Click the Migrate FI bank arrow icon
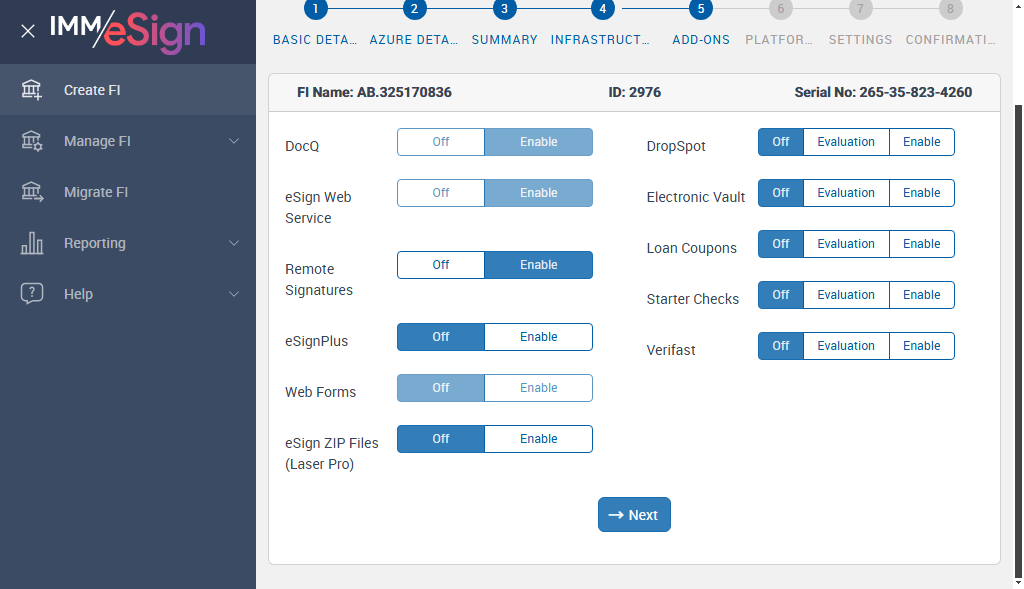Viewport: 1024px width, 589px height. [x=31, y=191]
